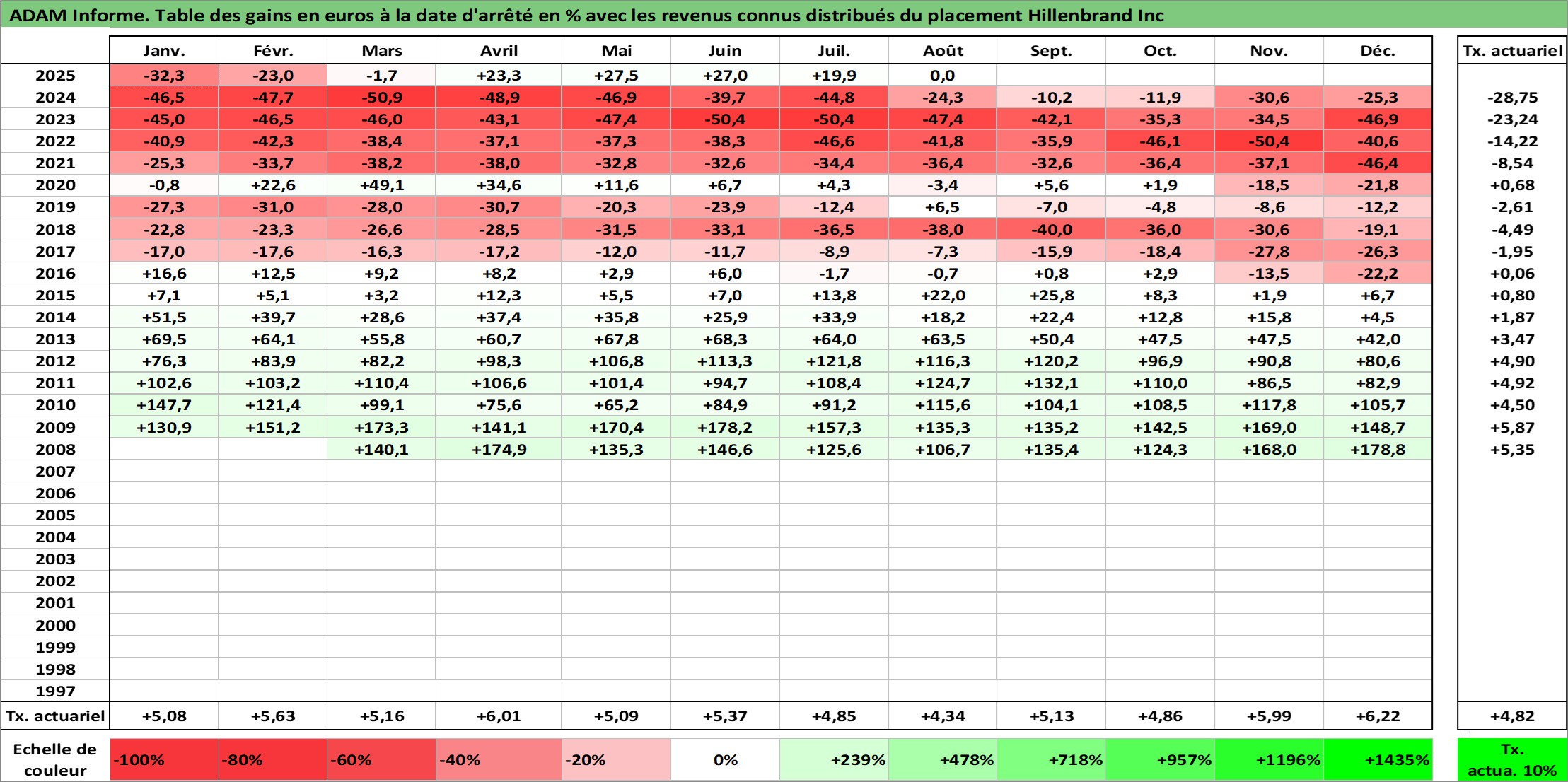Click the -50,4 cell for Juin 2023
This screenshot has height=782, width=1568.
pyautogui.click(x=725, y=119)
